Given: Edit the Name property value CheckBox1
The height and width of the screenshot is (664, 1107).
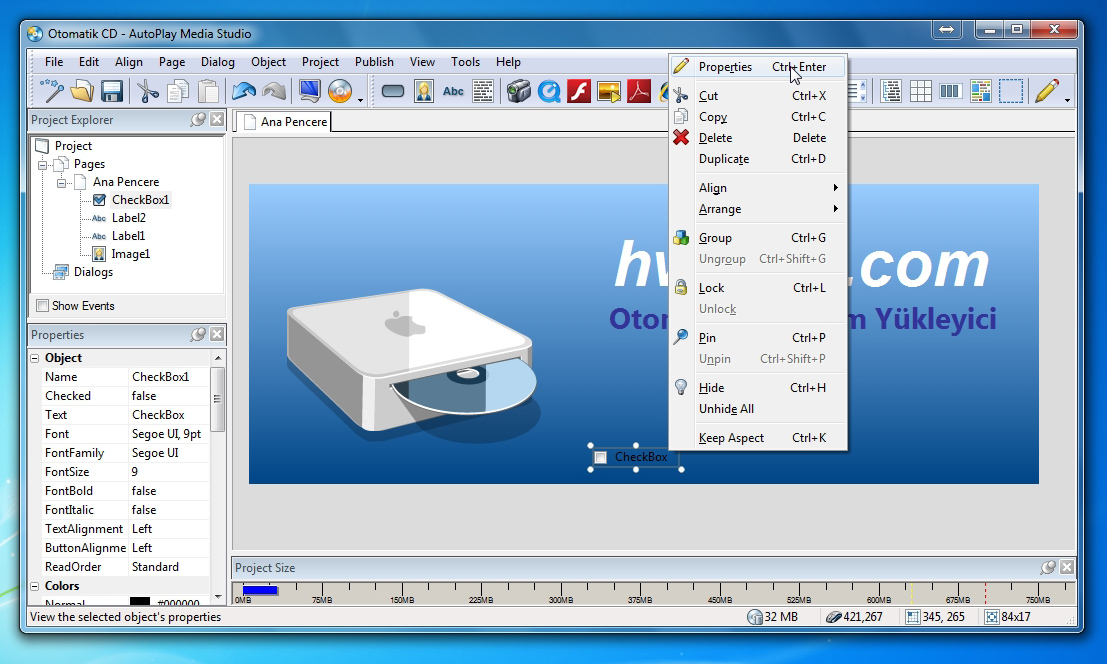Looking at the screenshot, I should pos(169,377).
